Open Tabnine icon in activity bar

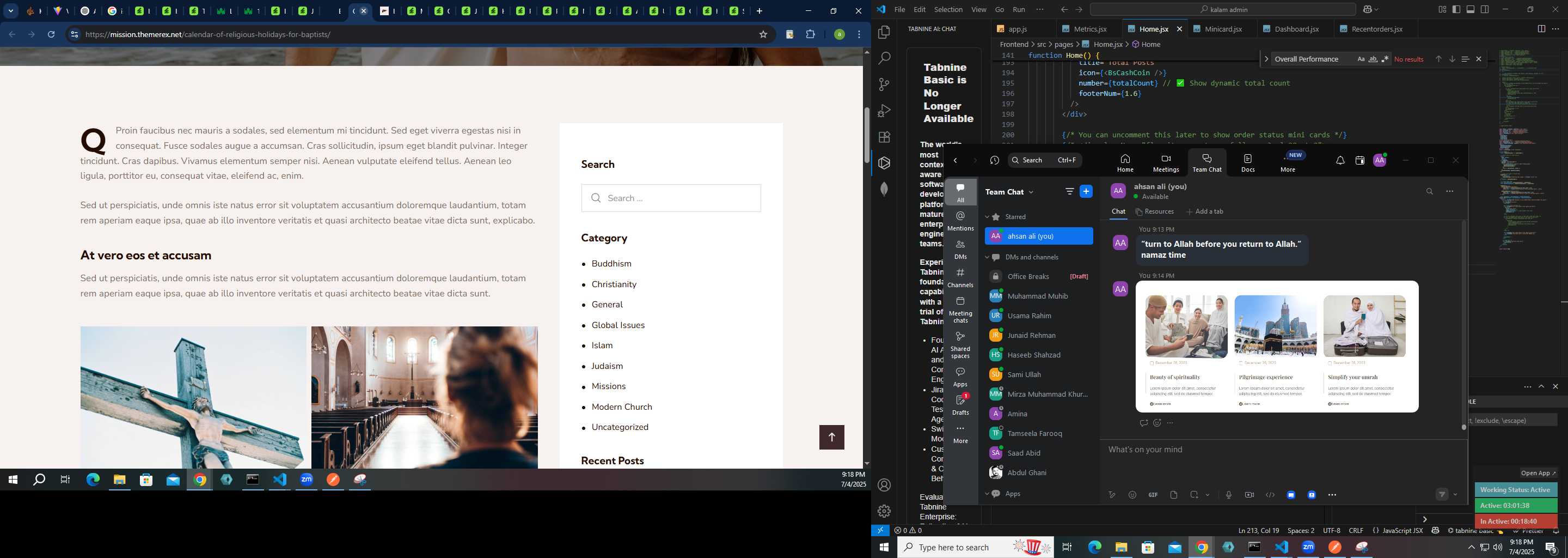tap(884, 163)
